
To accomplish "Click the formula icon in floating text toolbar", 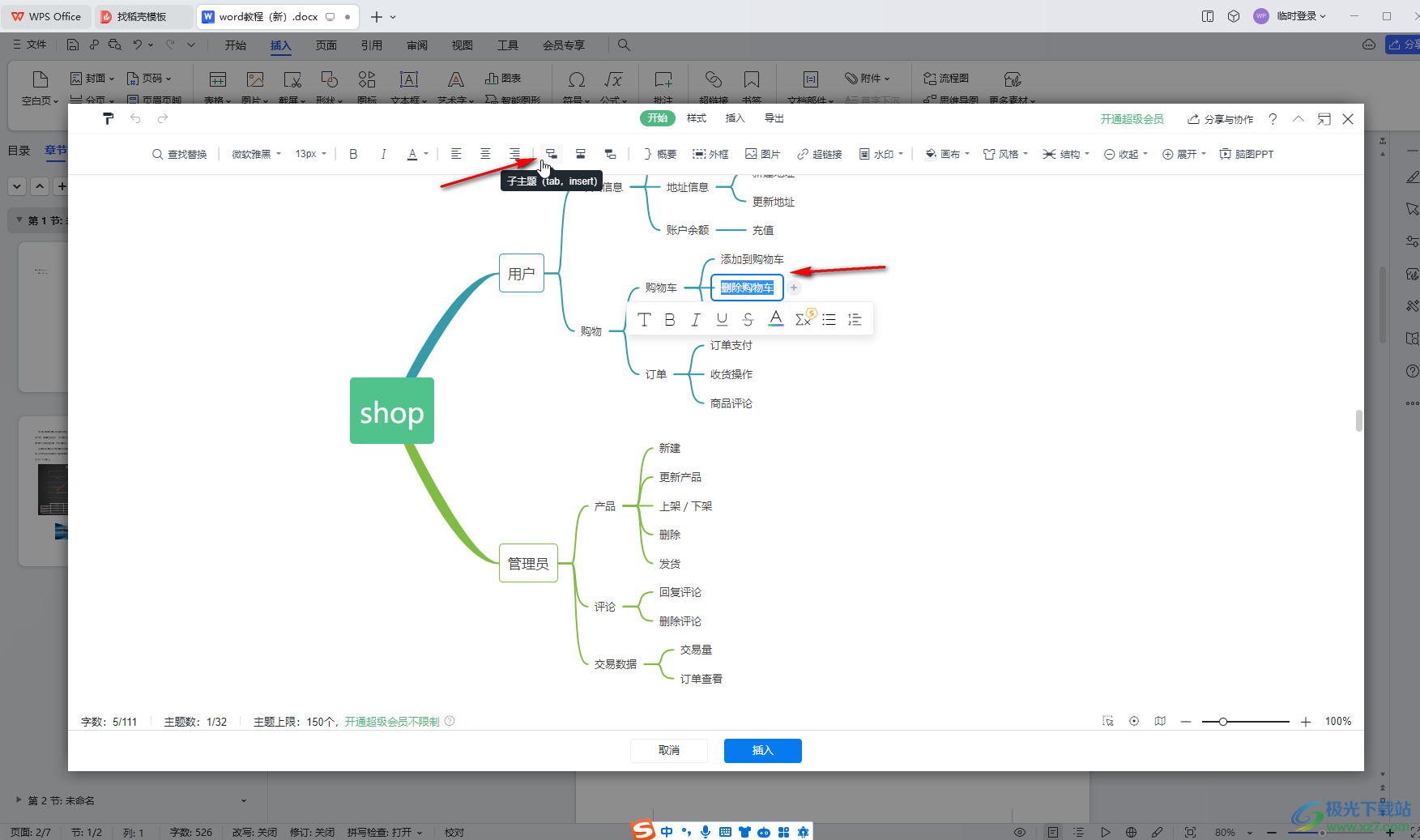I will [804, 318].
